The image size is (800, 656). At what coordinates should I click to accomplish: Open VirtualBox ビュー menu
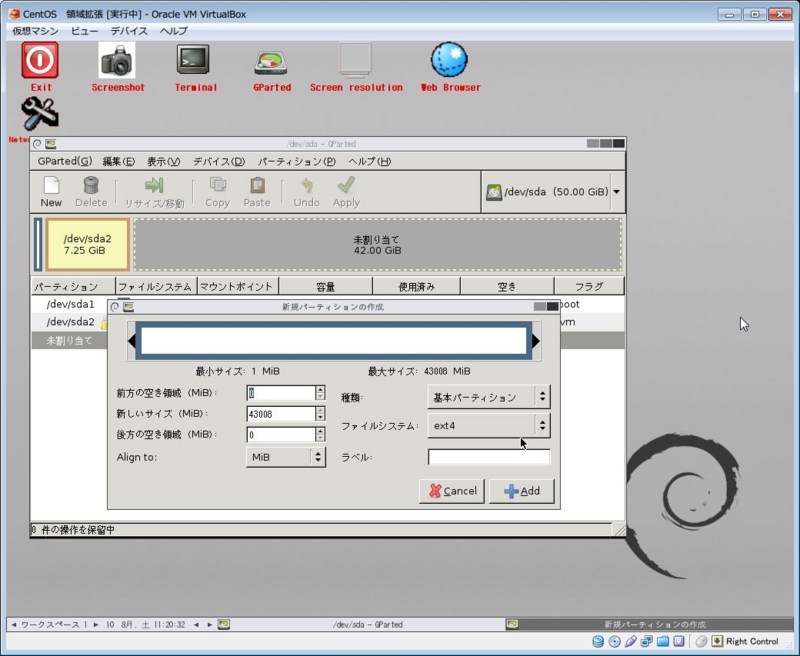84,31
